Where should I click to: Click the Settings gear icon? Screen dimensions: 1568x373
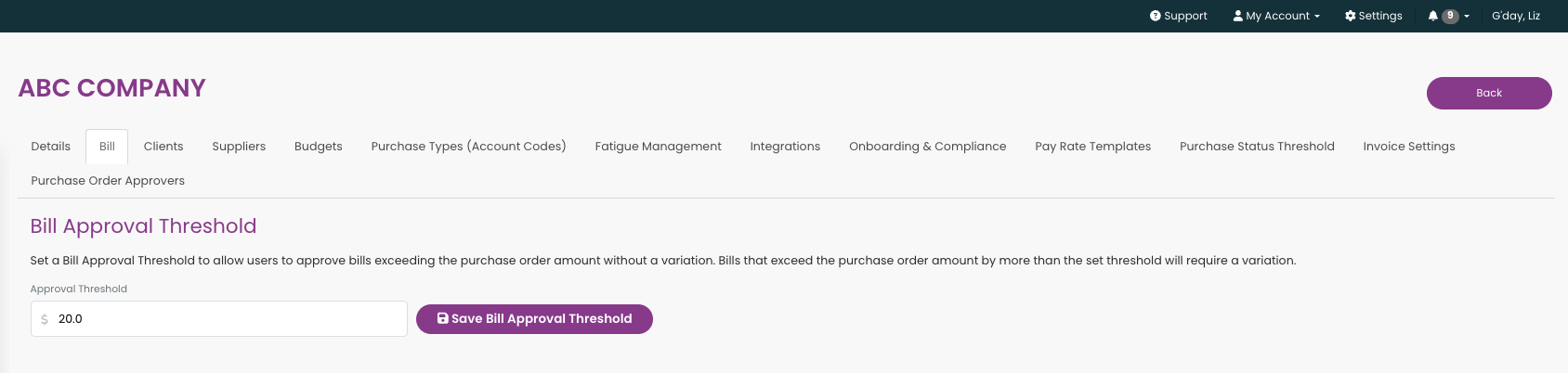point(1350,16)
